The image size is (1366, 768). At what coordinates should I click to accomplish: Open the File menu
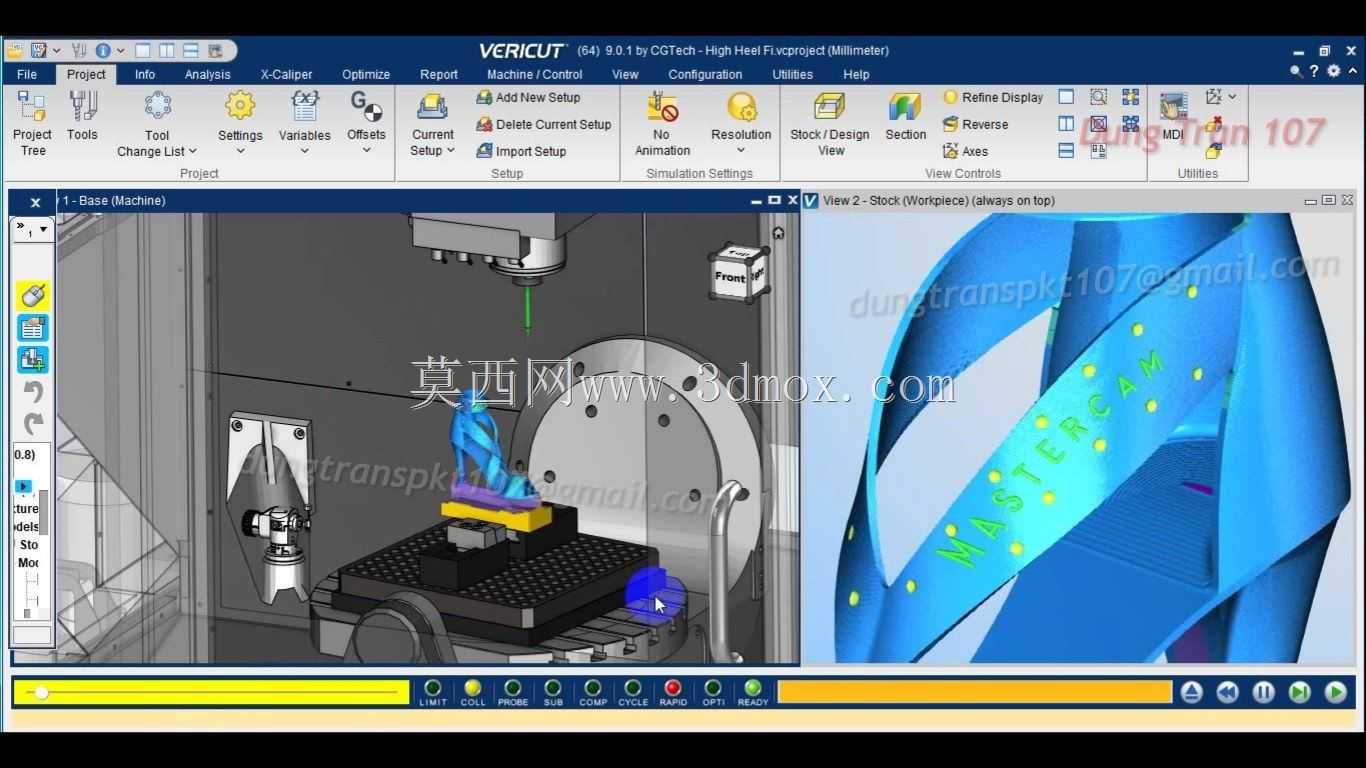point(27,74)
